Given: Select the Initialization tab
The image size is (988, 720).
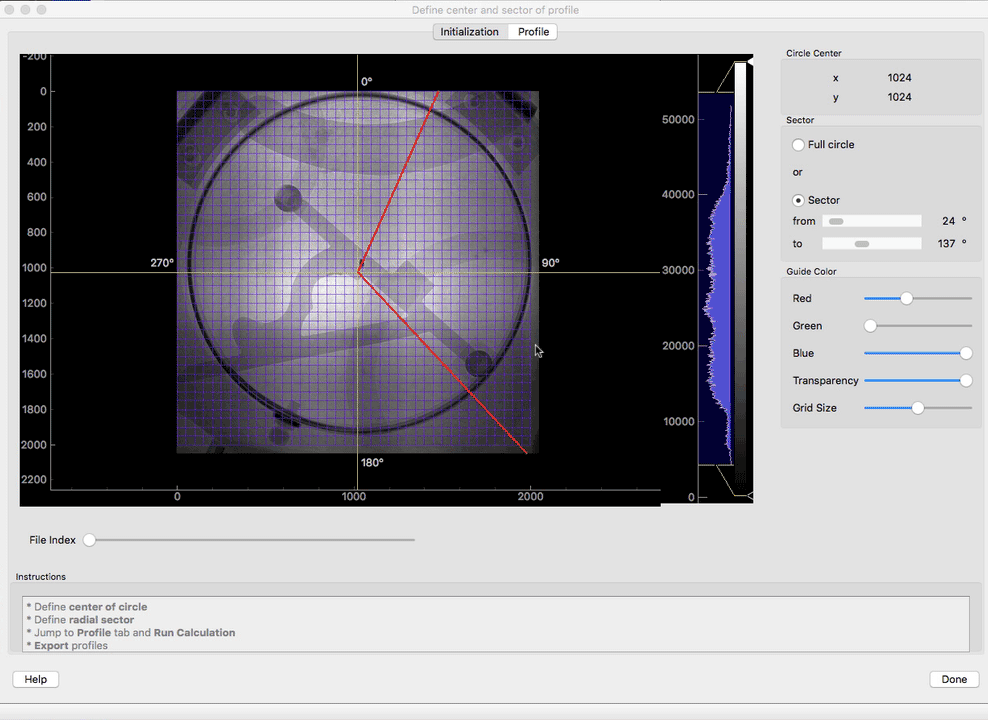Looking at the screenshot, I should 469,31.
